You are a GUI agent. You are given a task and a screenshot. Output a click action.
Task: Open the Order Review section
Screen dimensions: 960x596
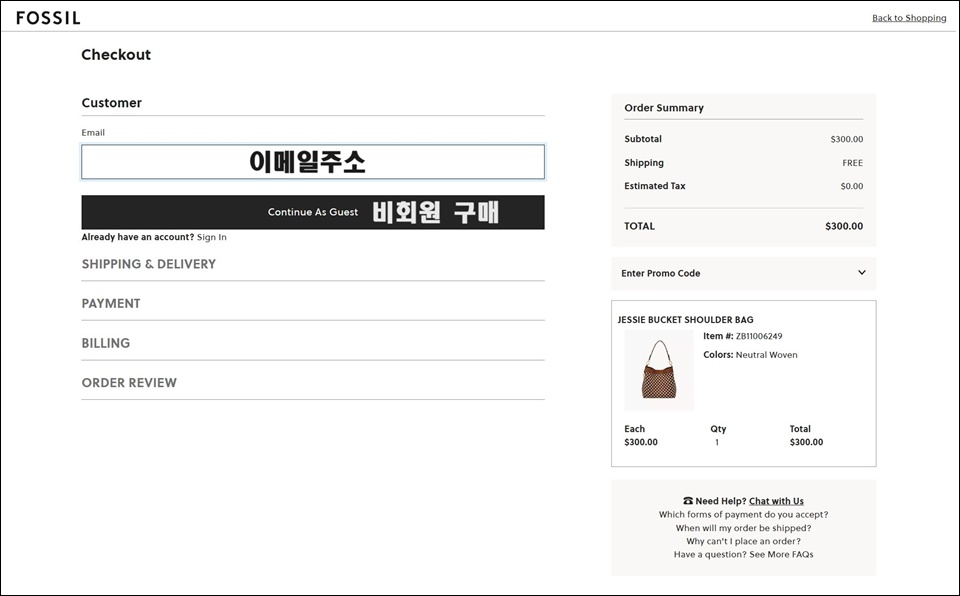click(x=313, y=383)
